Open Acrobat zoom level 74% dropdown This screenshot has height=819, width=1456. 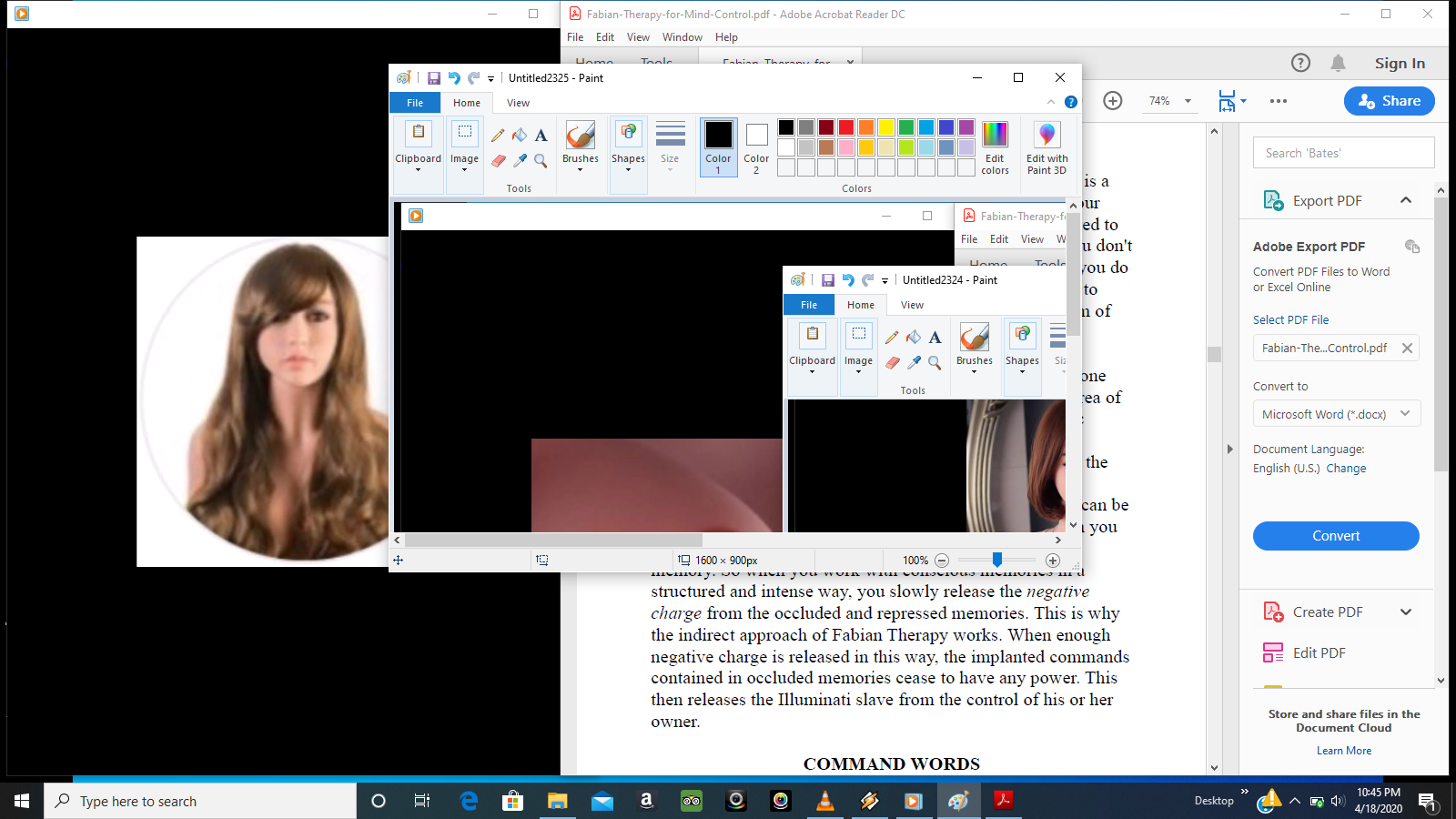click(1188, 101)
